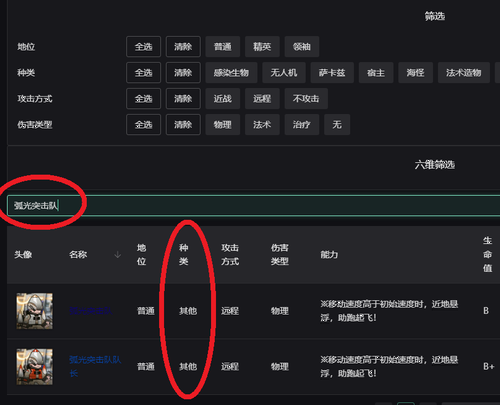Toggle the 感染生物 type filter
The width and height of the screenshot is (500, 405).
click(x=231, y=73)
